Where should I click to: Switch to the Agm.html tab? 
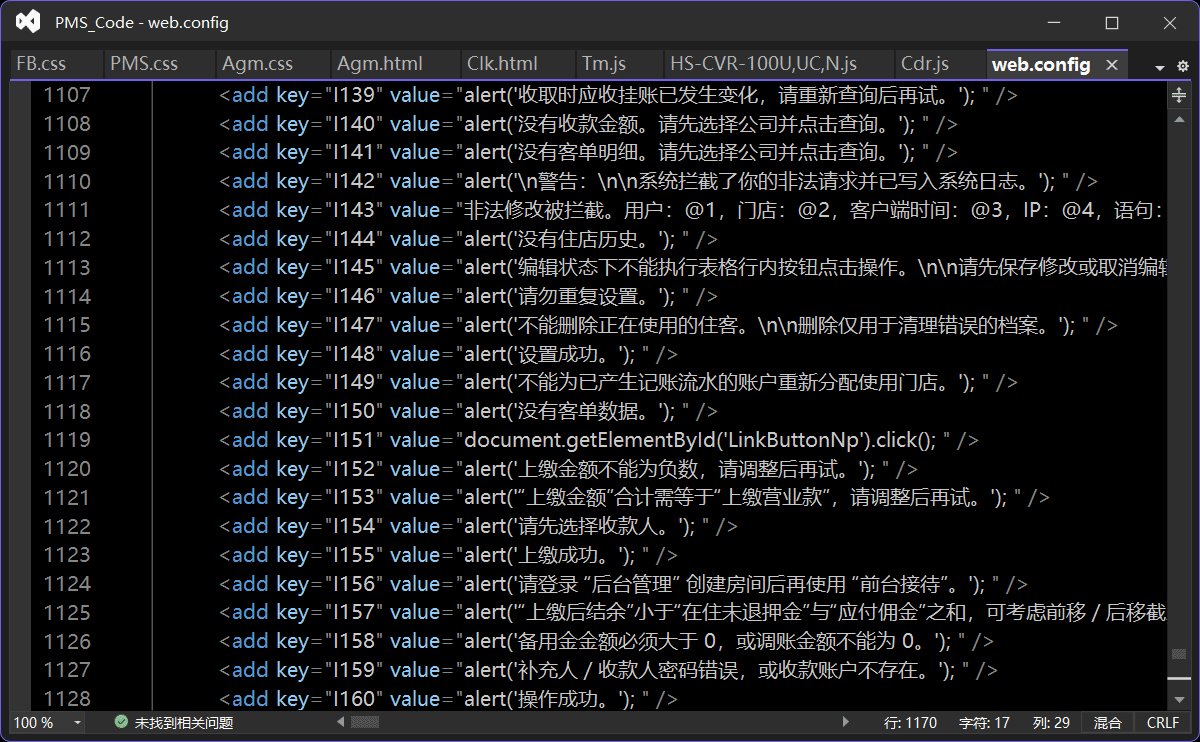(x=379, y=64)
